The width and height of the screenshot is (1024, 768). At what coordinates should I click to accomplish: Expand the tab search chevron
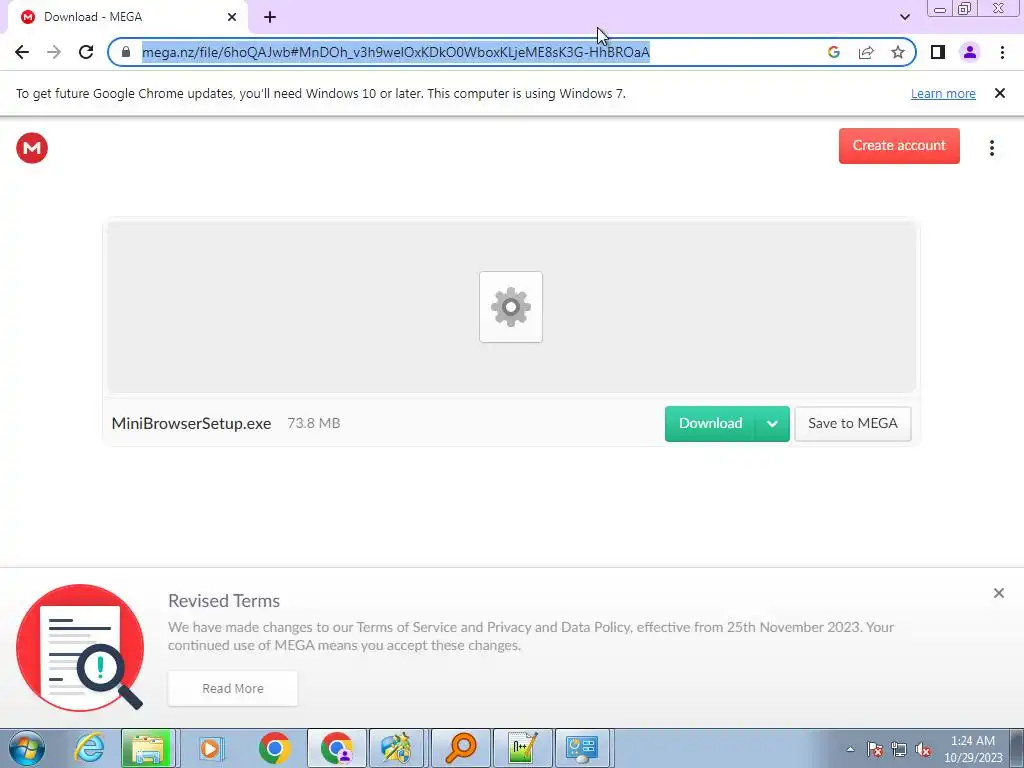pos(904,18)
